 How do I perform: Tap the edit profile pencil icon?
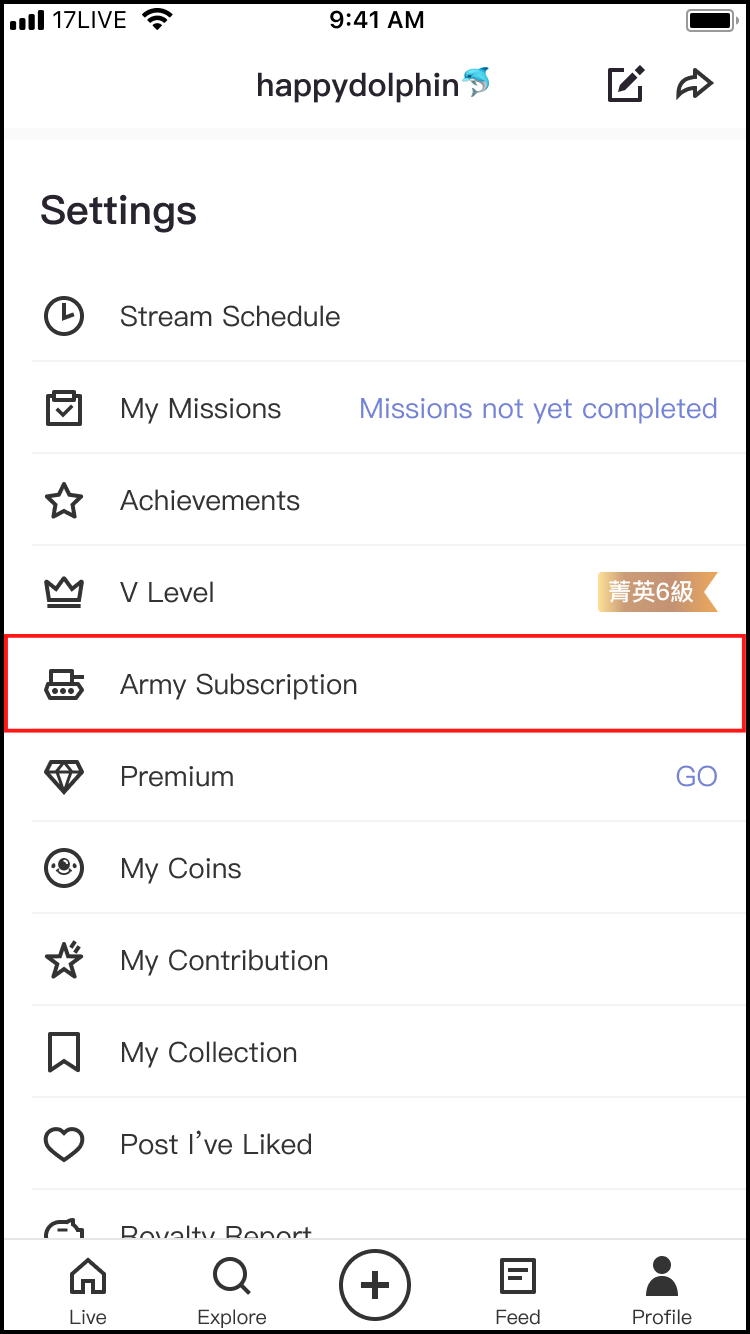(x=626, y=85)
